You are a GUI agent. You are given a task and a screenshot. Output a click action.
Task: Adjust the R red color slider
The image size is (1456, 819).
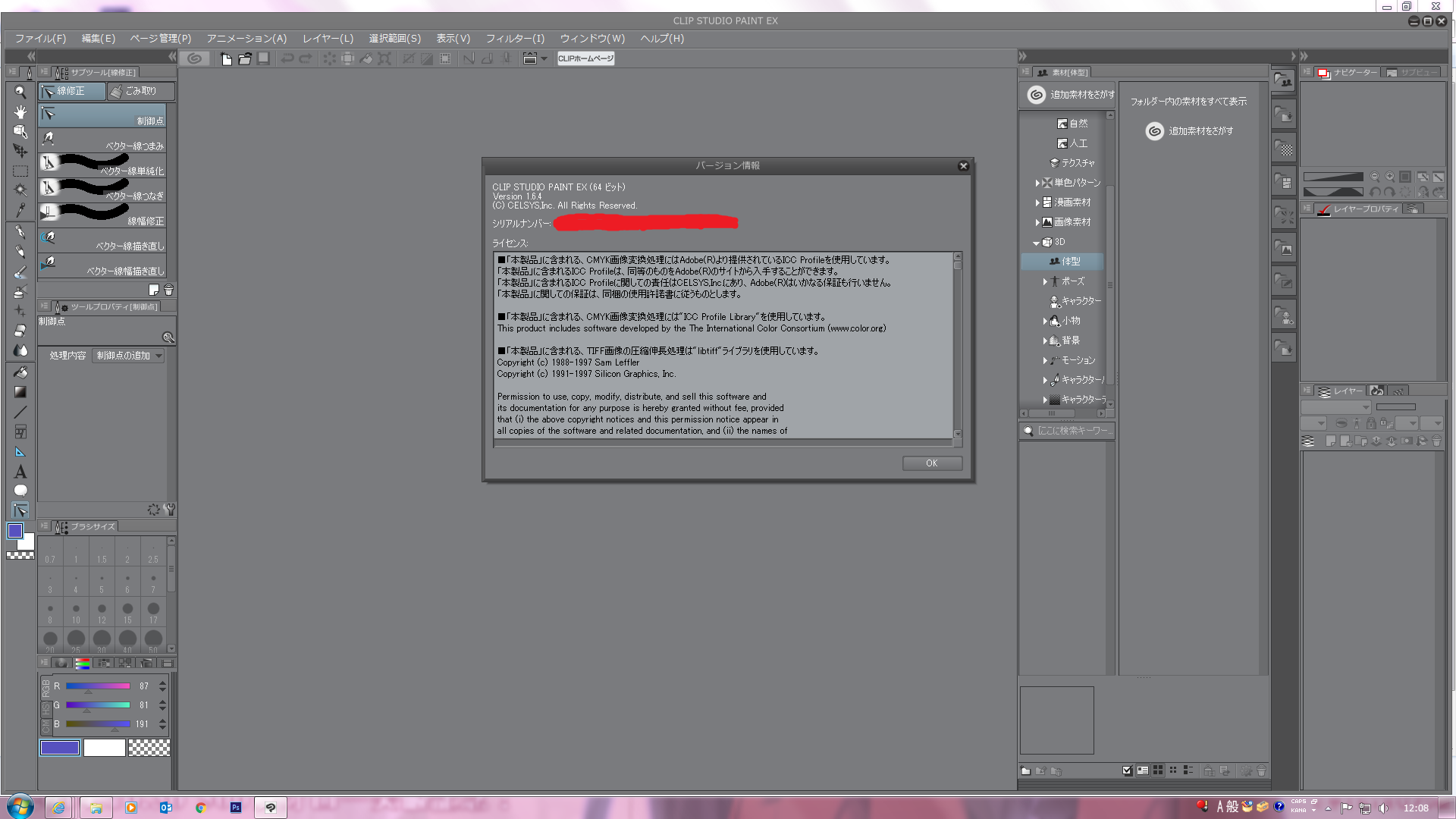click(x=98, y=686)
